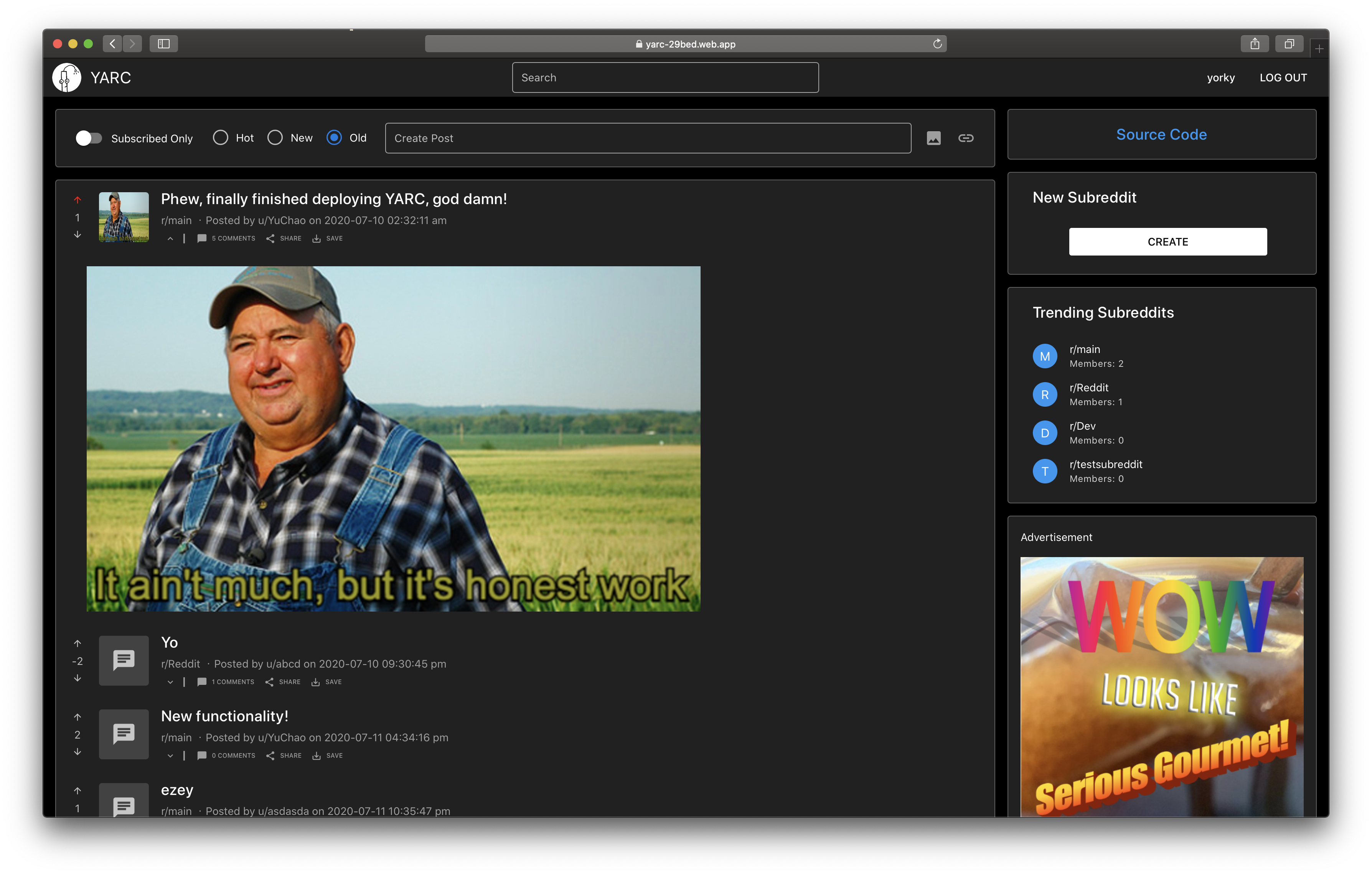
Task: Open the yorky user profile
Action: (1220, 78)
